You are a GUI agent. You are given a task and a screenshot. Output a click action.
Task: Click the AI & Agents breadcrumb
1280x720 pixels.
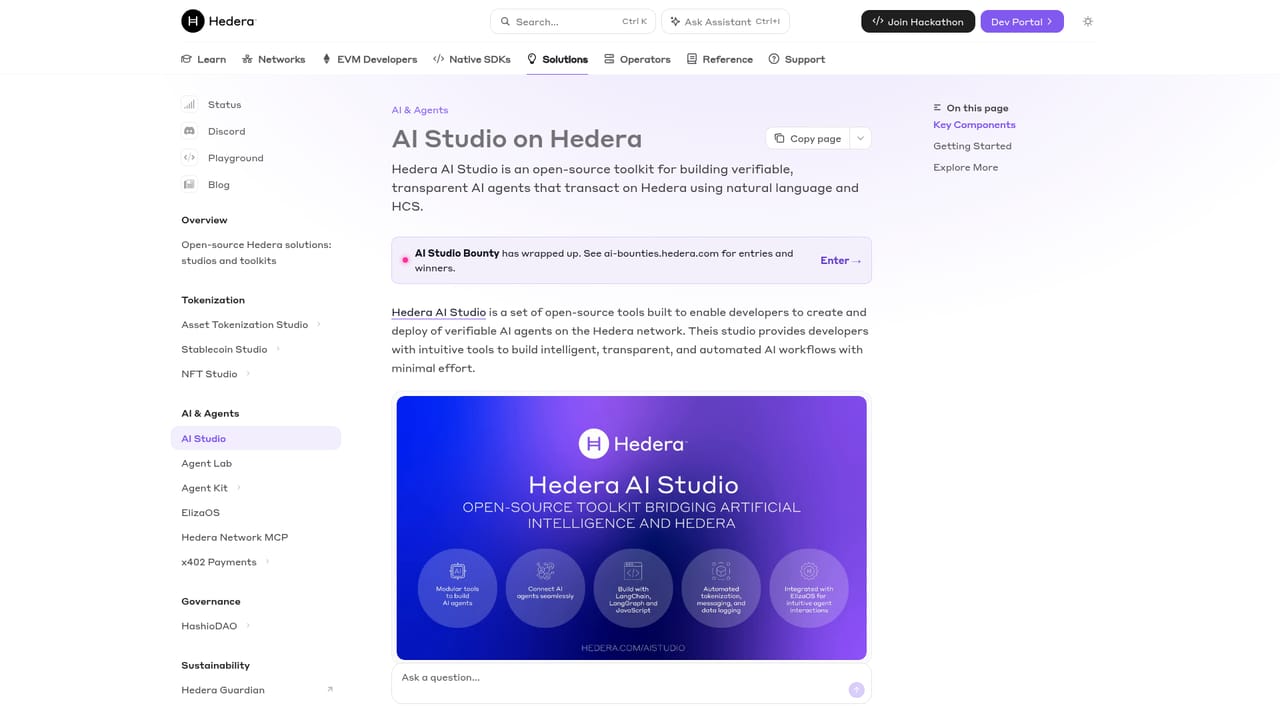click(x=420, y=110)
